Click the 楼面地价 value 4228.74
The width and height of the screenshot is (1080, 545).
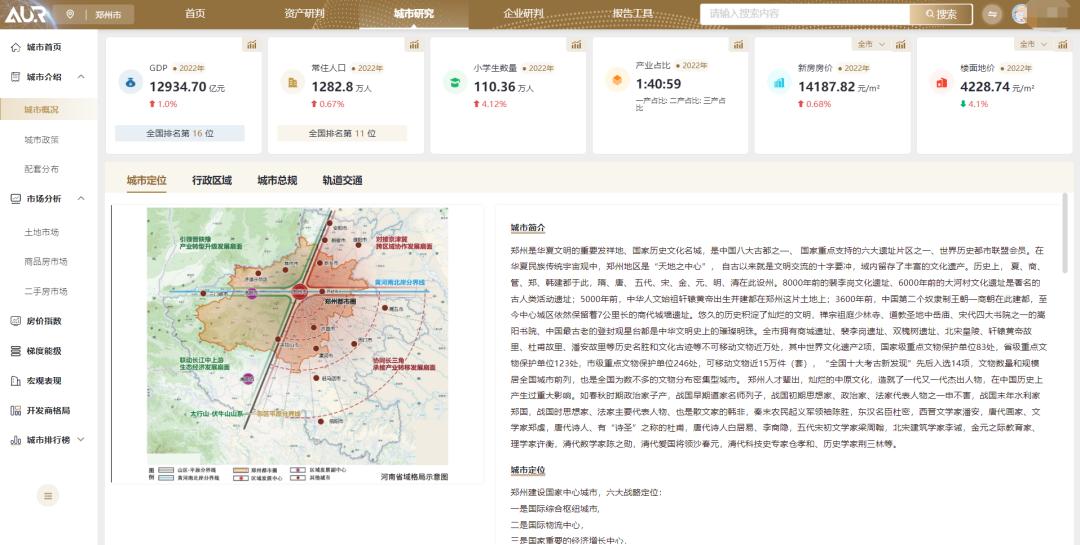(x=985, y=87)
